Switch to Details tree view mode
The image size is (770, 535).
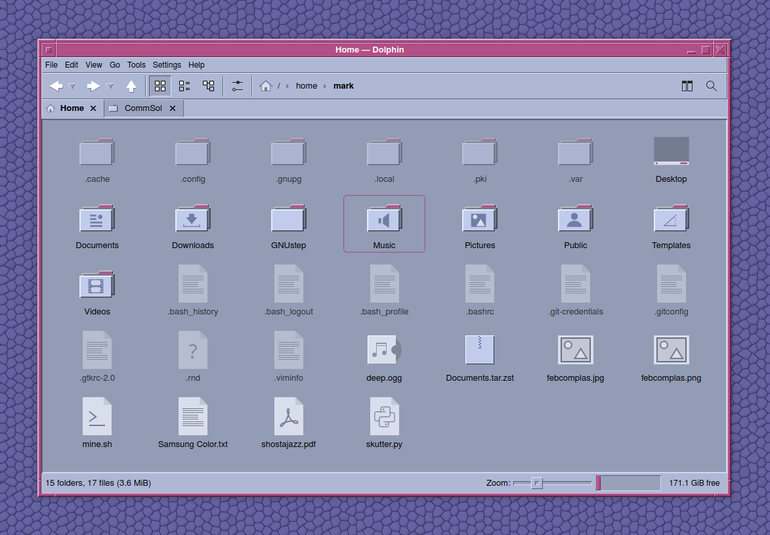[x=208, y=86]
